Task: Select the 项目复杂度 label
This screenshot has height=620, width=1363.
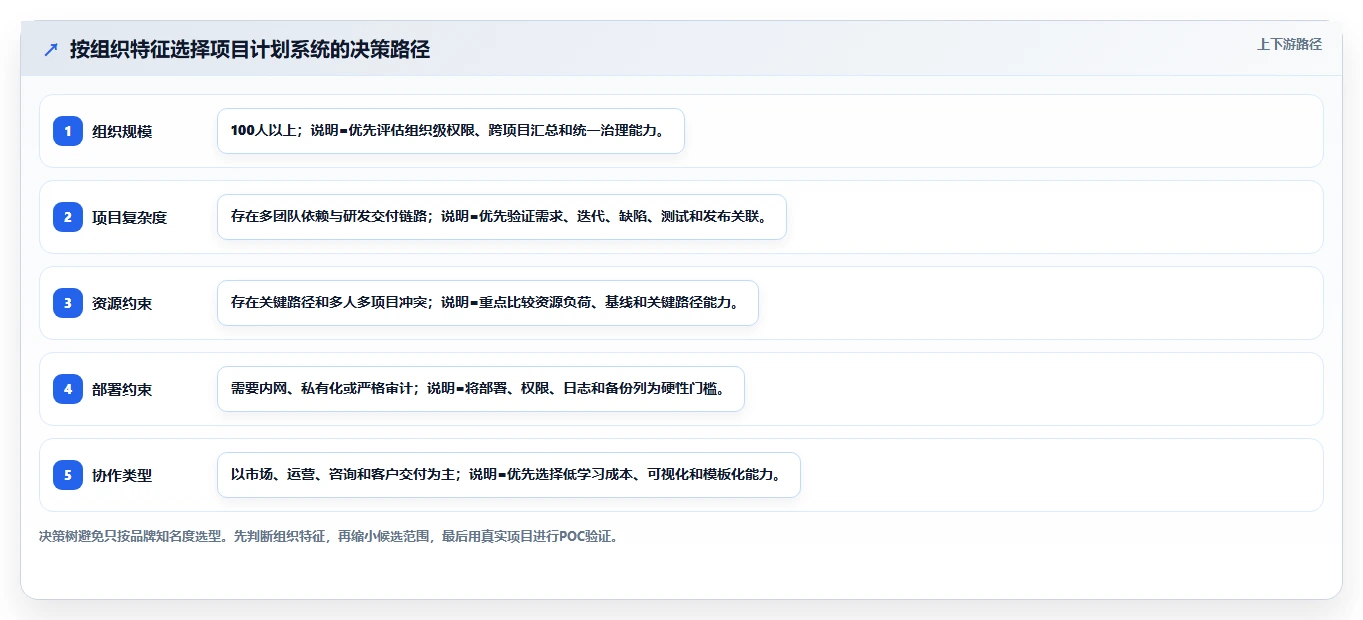Action: tap(129, 217)
